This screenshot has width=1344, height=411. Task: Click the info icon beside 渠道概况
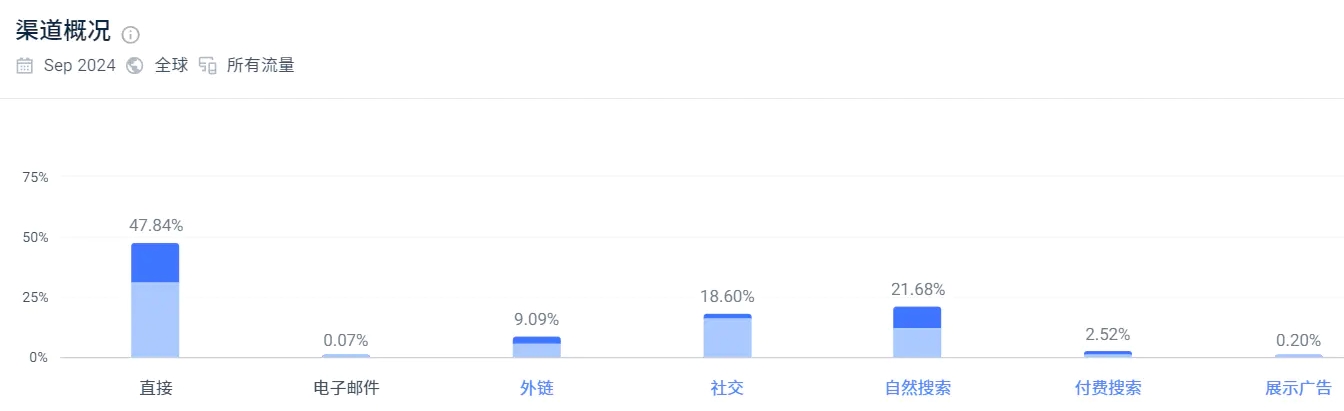click(x=131, y=35)
